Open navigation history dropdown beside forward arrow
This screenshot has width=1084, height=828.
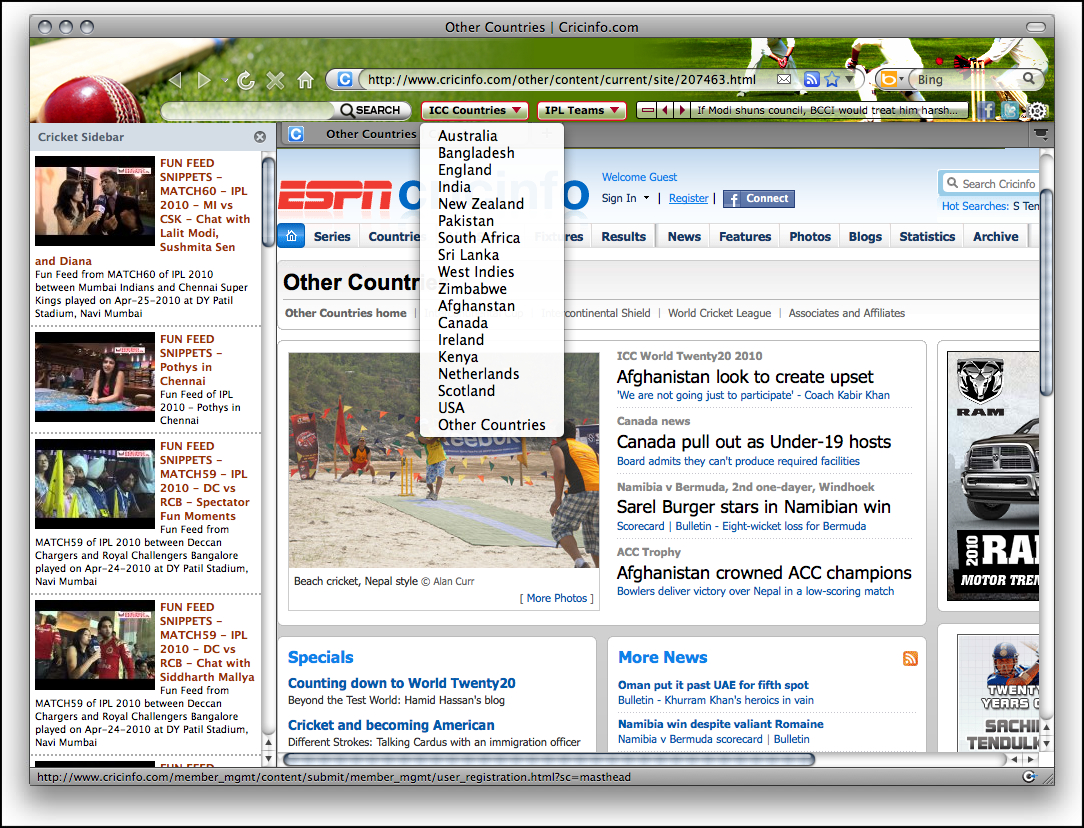coord(225,81)
